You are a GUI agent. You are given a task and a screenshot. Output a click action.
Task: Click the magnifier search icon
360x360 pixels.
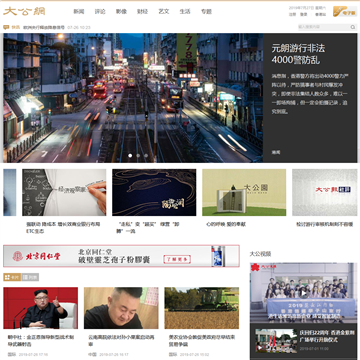pos(353,27)
